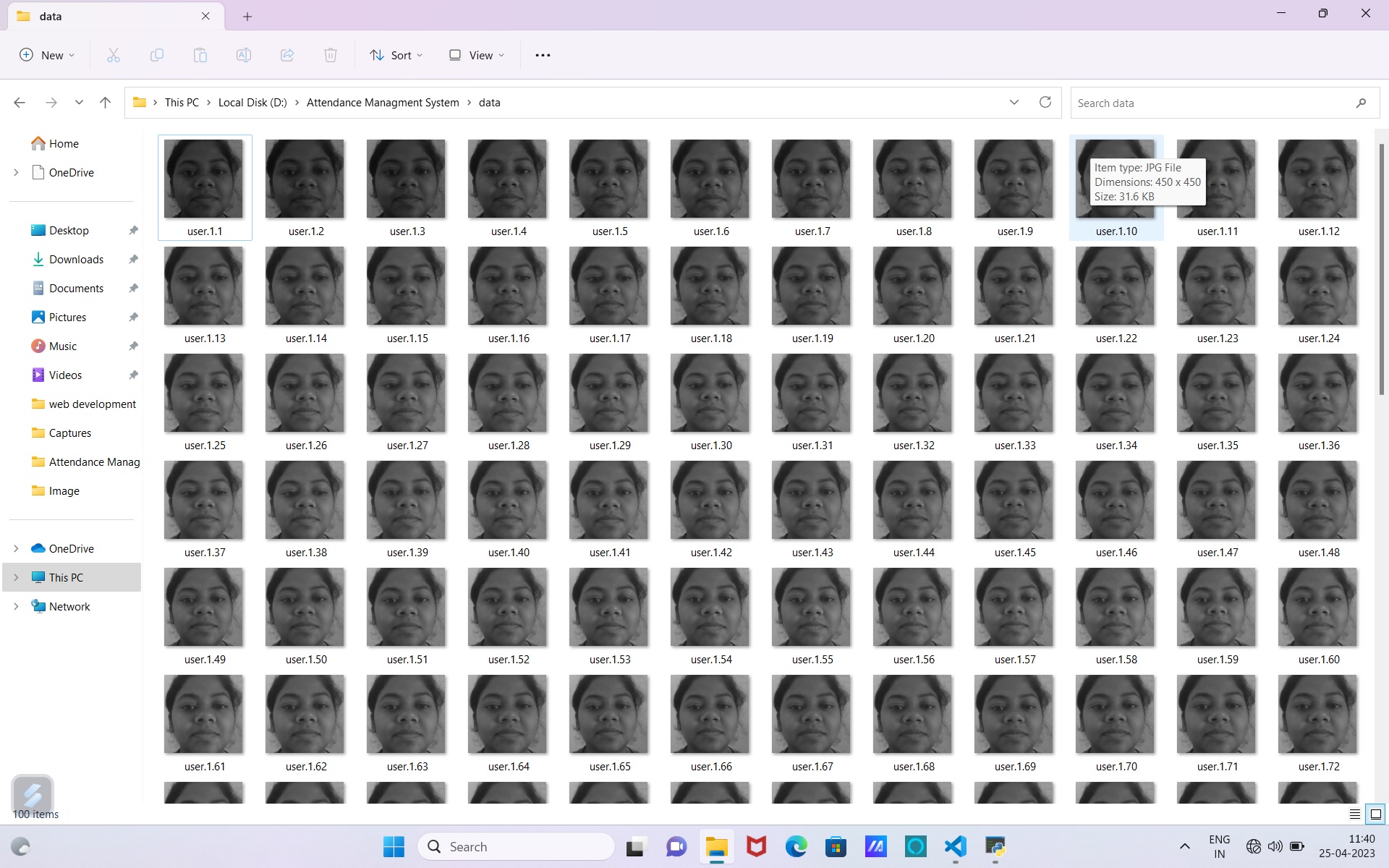Open the View dropdown
Image resolution: width=1389 pixels, height=868 pixels.
click(x=475, y=54)
